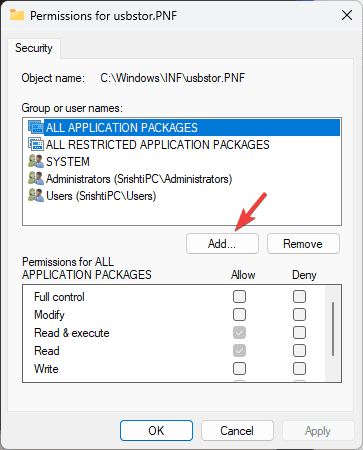
Task: Enable Allow checkbox for Full control
Action: [x=239, y=296]
